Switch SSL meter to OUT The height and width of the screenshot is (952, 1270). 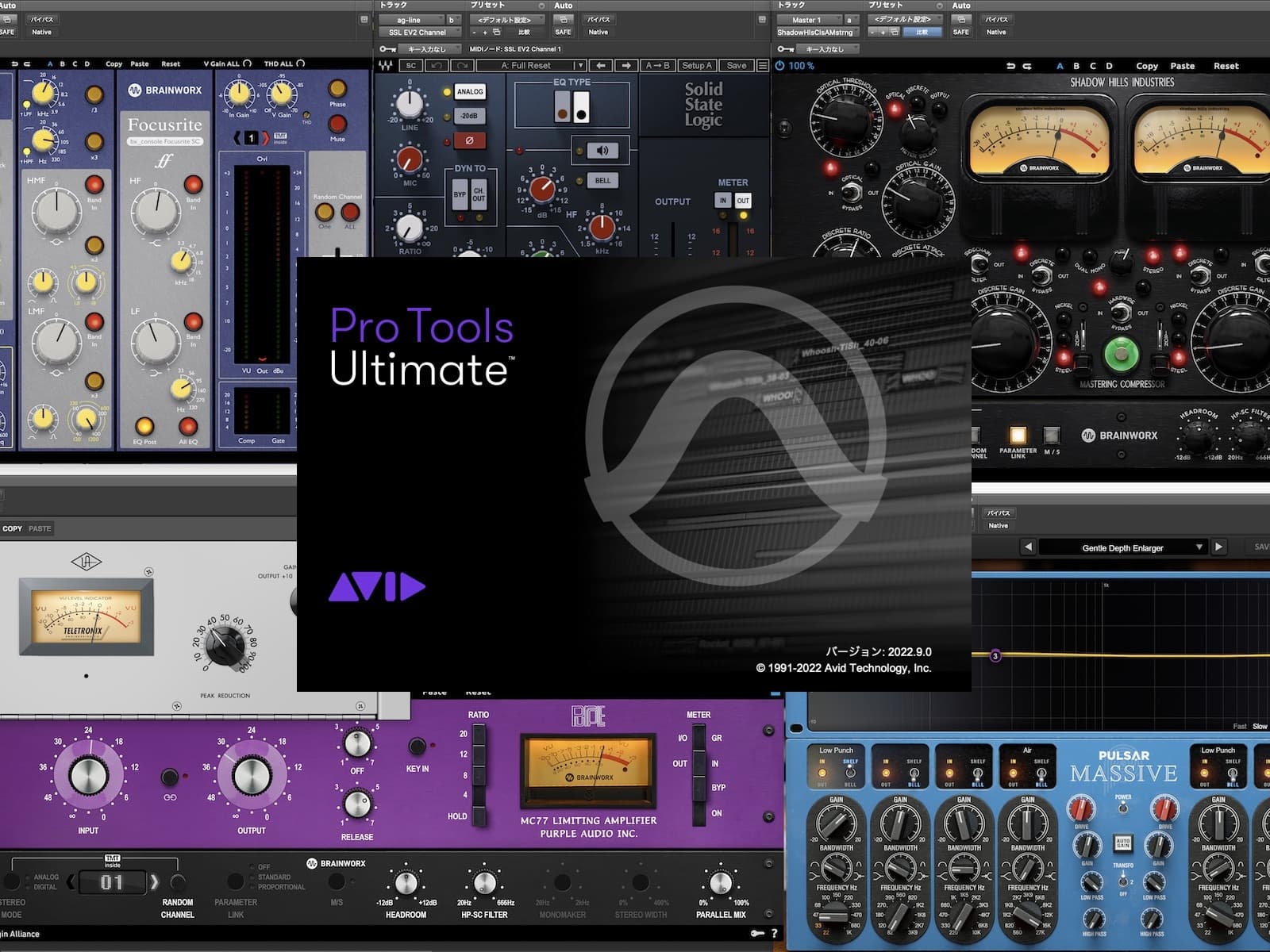pyautogui.click(x=743, y=201)
